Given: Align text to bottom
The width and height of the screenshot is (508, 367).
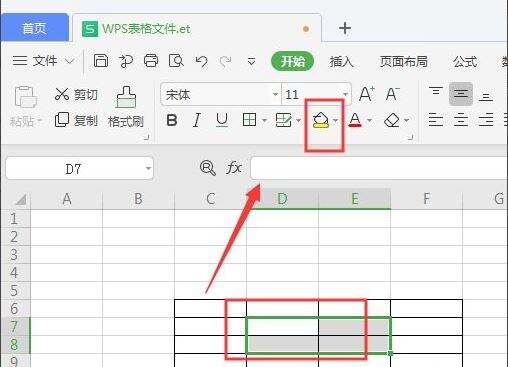Looking at the screenshot, I should coord(486,97).
